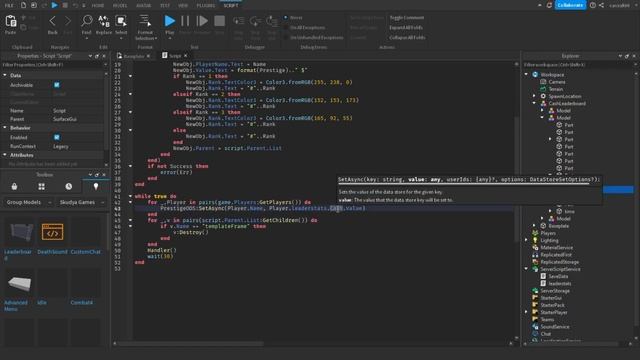Open Toolbox Marketplace grid tab
The image size is (640, 360).
[42, 187]
